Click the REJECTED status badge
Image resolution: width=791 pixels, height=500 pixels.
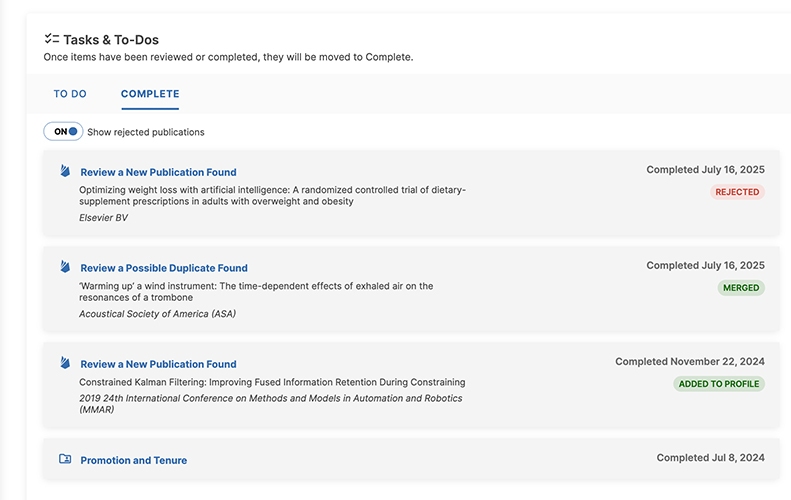pyautogui.click(x=737, y=192)
